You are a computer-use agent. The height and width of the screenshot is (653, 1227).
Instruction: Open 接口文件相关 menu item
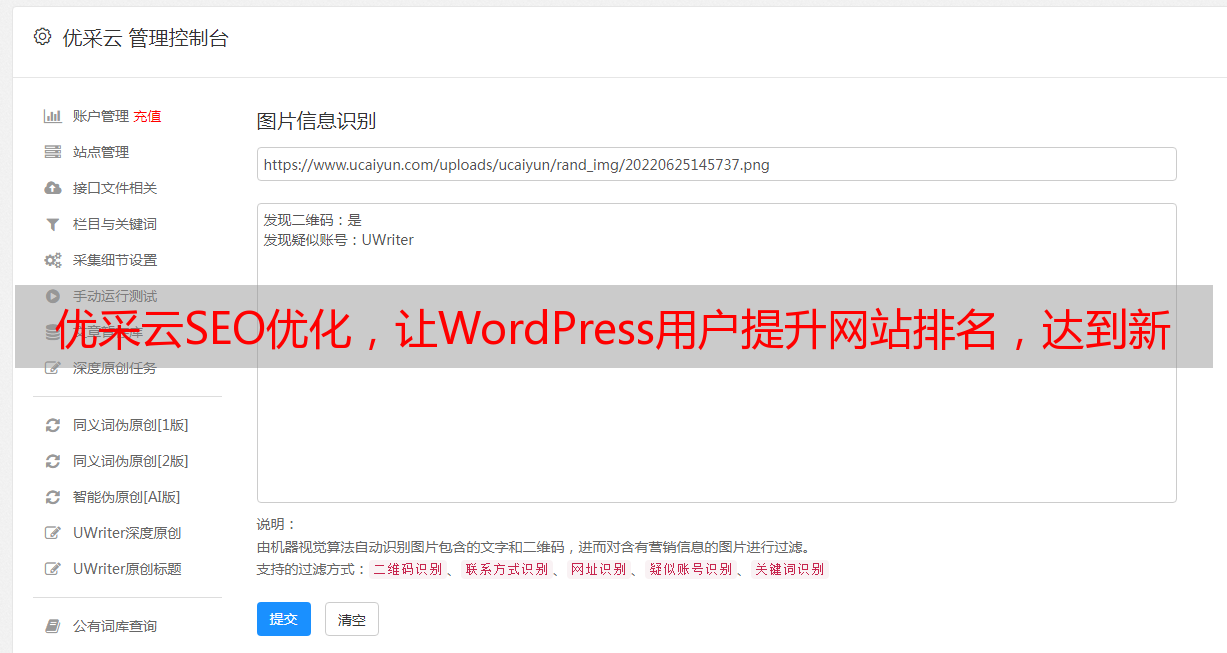click(115, 188)
